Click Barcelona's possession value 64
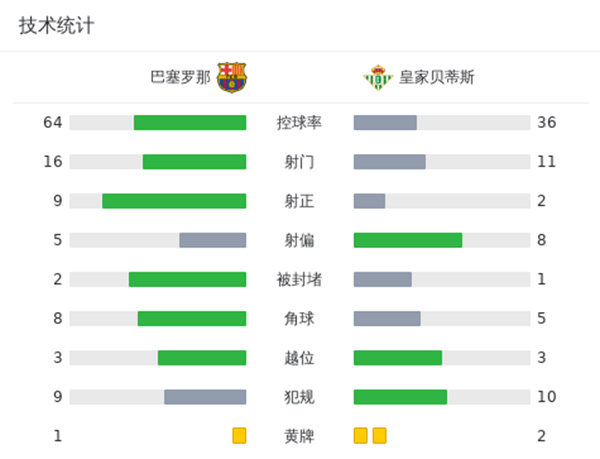The image size is (600, 459). click(53, 123)
